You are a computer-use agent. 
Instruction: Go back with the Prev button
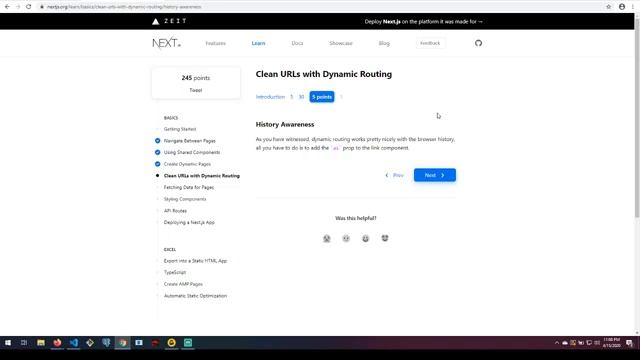pyautogui.click(x=394, y=175)
